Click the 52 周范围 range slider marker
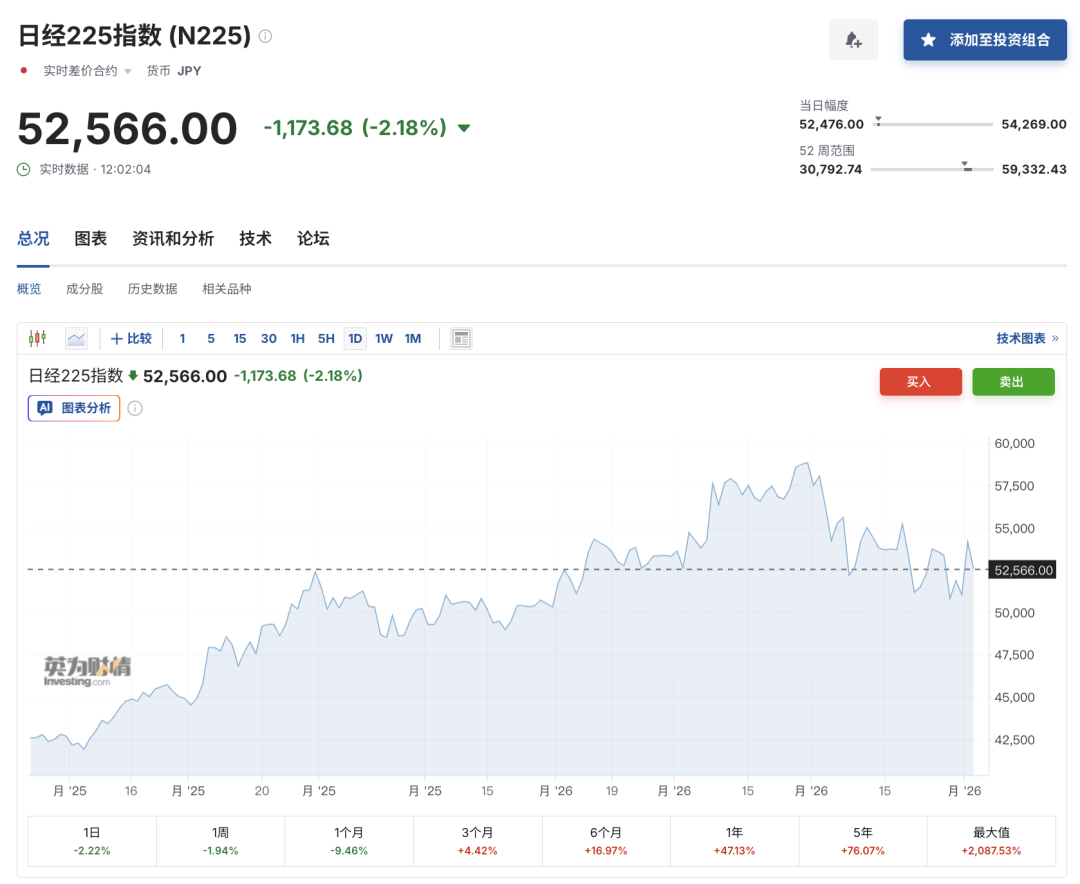This screenshot has height=884, width=1080. [x=966, y=165]
